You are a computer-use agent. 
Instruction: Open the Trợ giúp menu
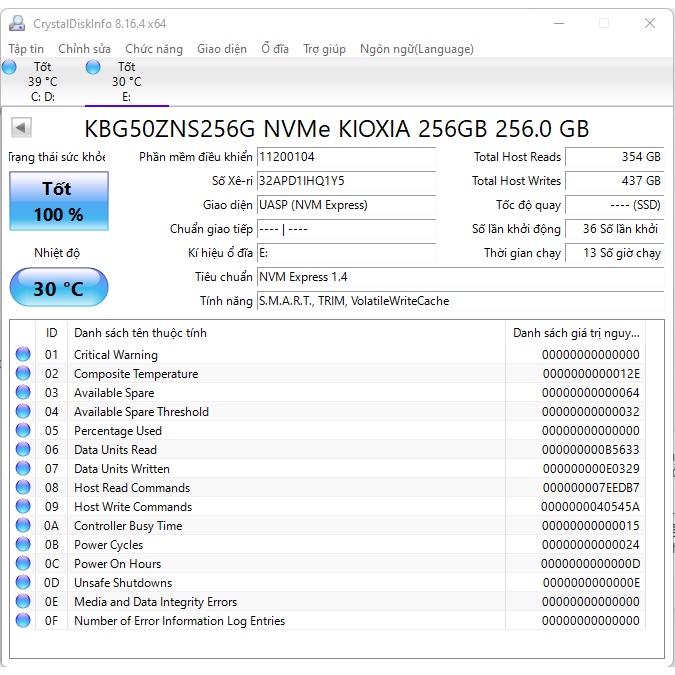(324, 49)
